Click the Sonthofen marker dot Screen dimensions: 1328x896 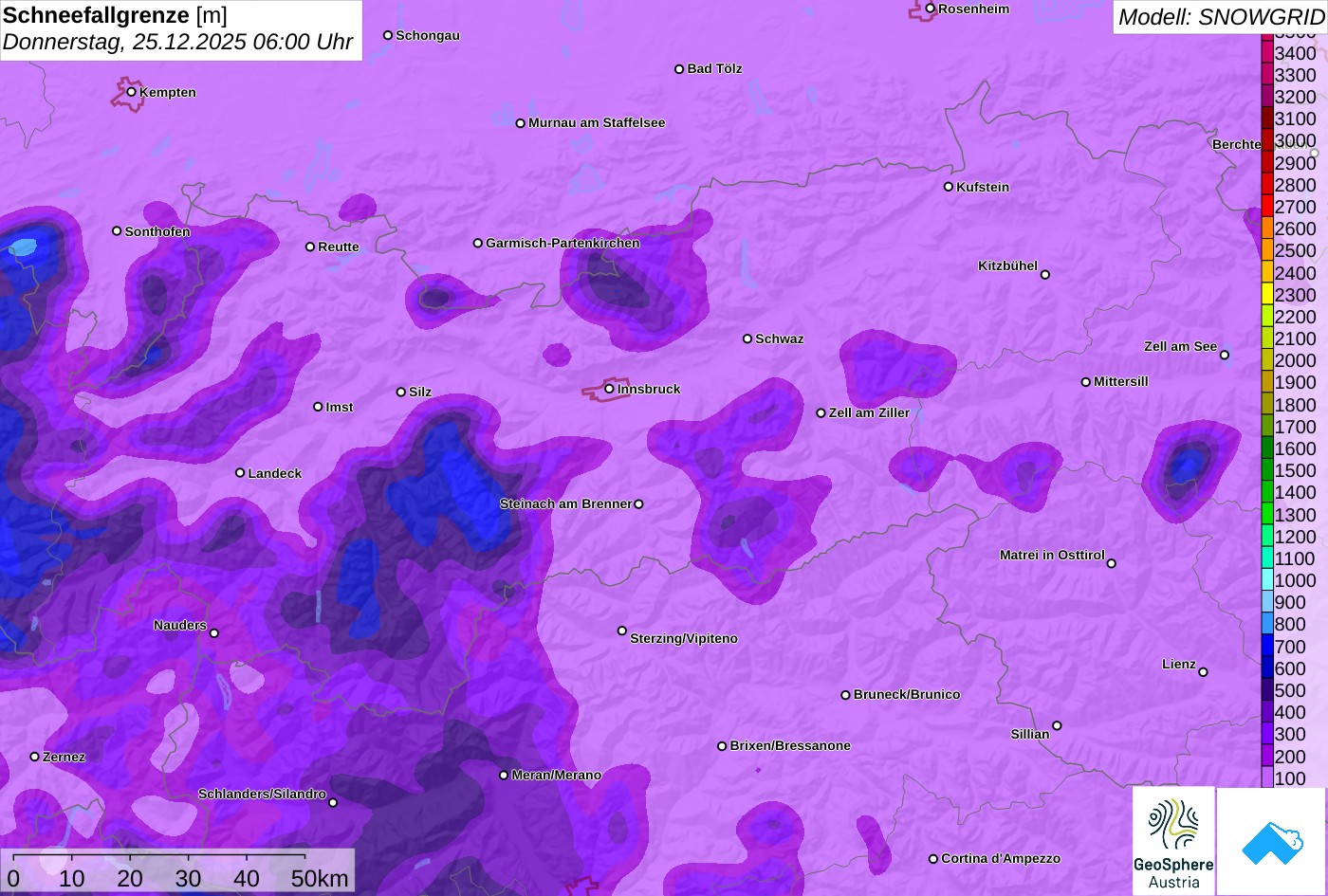[x=117, y=231]
